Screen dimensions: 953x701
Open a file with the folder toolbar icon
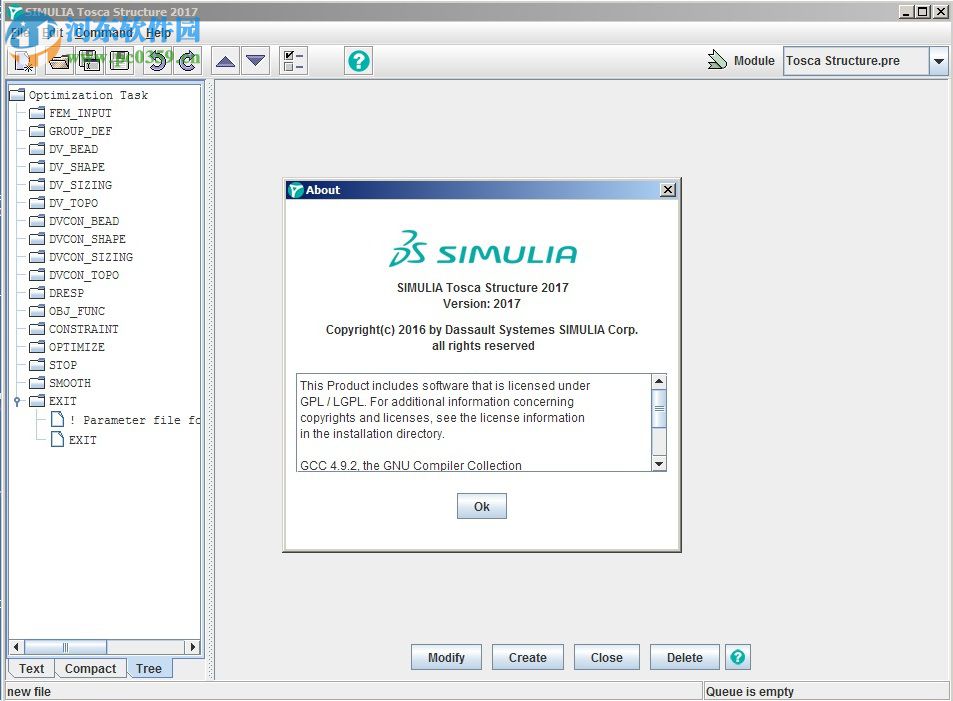tap(58, 61)
